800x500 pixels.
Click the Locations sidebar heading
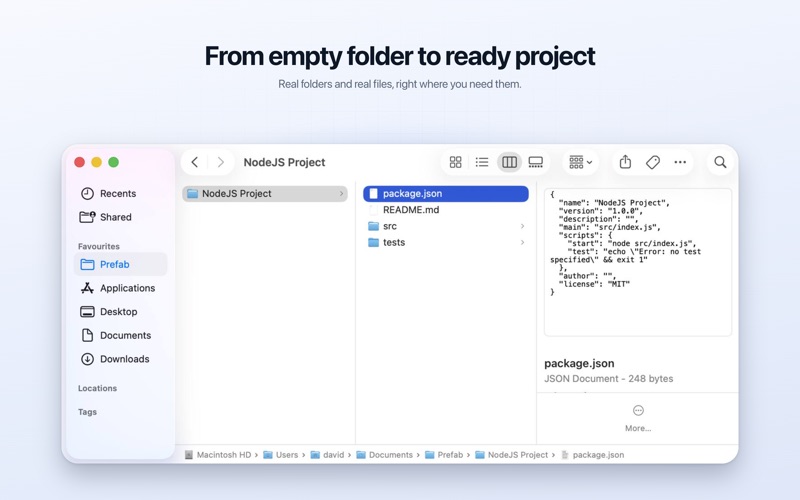pyautogui.click(x=97, y=388)
